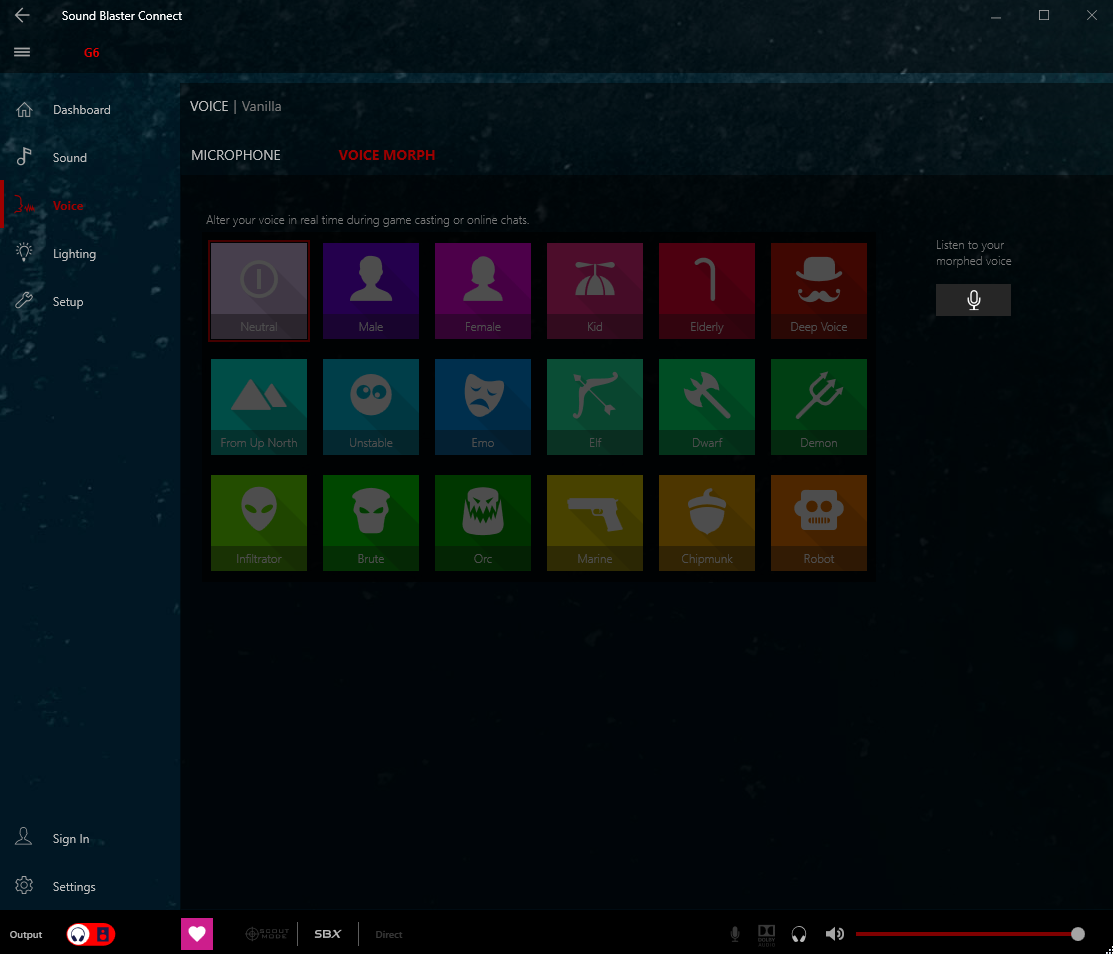Enable Direct mode

pyautogui.click(x=388, y=934)
